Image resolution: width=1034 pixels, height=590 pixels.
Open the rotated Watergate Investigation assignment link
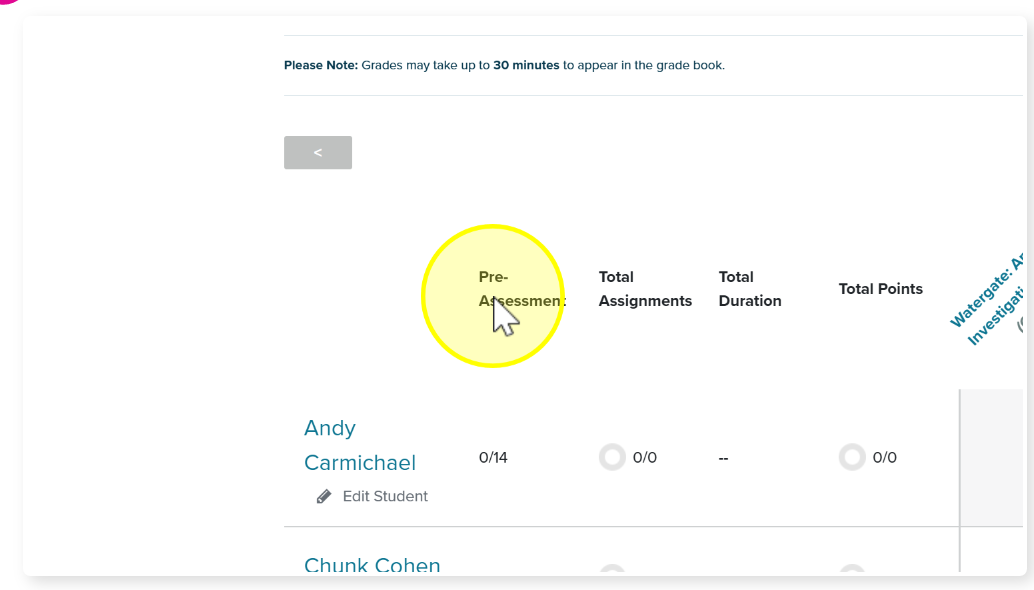point(989,300)
